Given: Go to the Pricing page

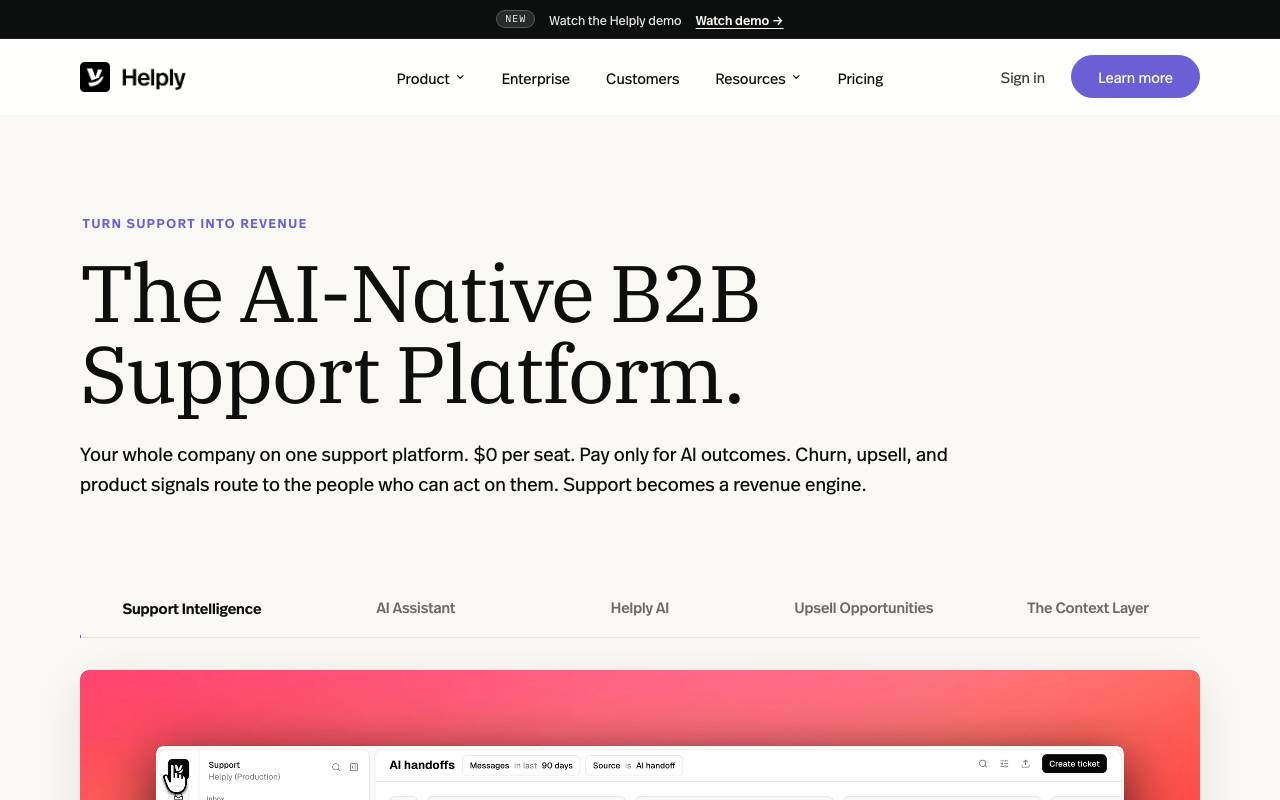Looking at the screenshot, I should click(x=860, y=78).
